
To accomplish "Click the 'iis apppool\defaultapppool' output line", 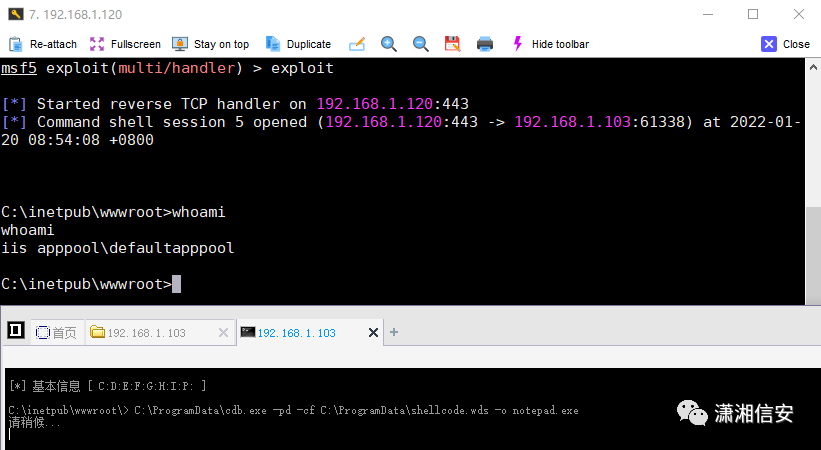I will coord(117,248).
